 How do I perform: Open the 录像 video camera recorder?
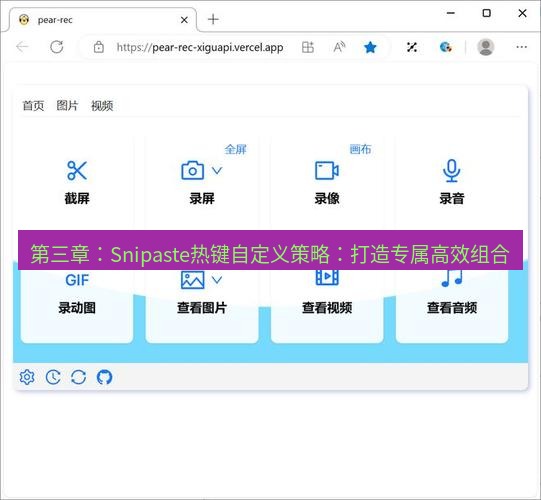327,170
